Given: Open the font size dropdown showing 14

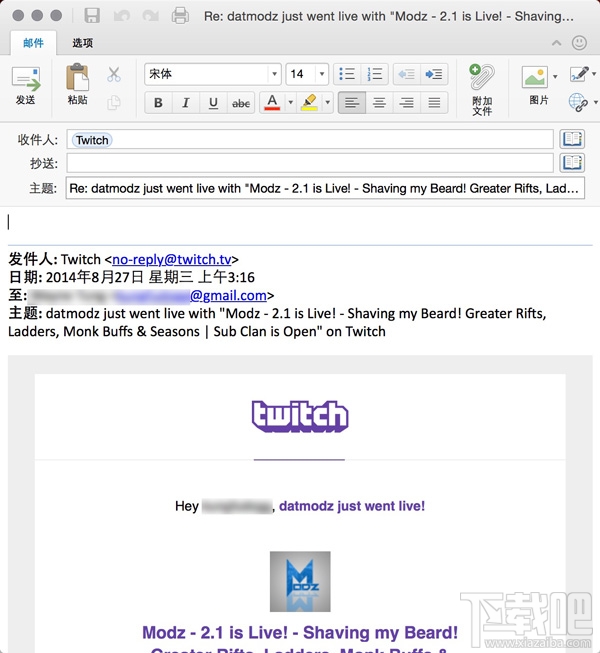Looking at the screenshot, I should tap(322, 74).
